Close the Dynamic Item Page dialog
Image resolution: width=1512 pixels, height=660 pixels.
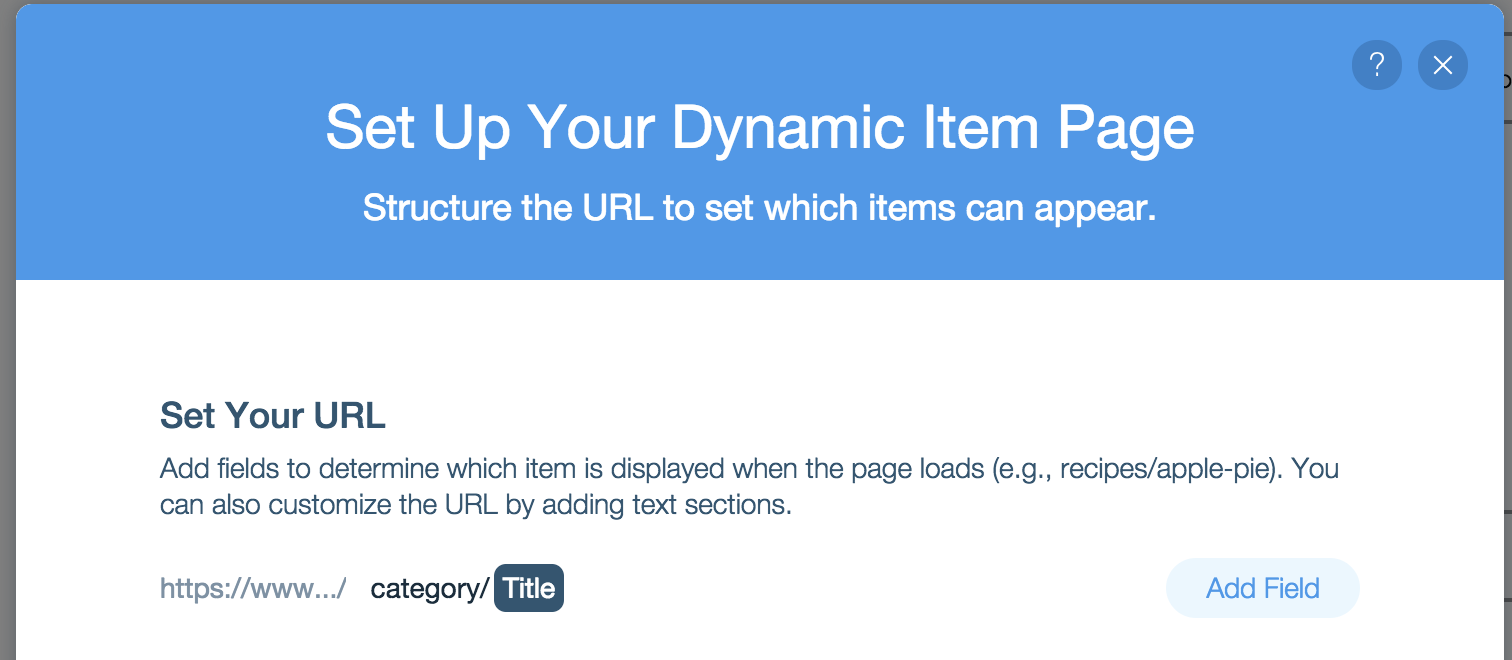[1442, 66]
